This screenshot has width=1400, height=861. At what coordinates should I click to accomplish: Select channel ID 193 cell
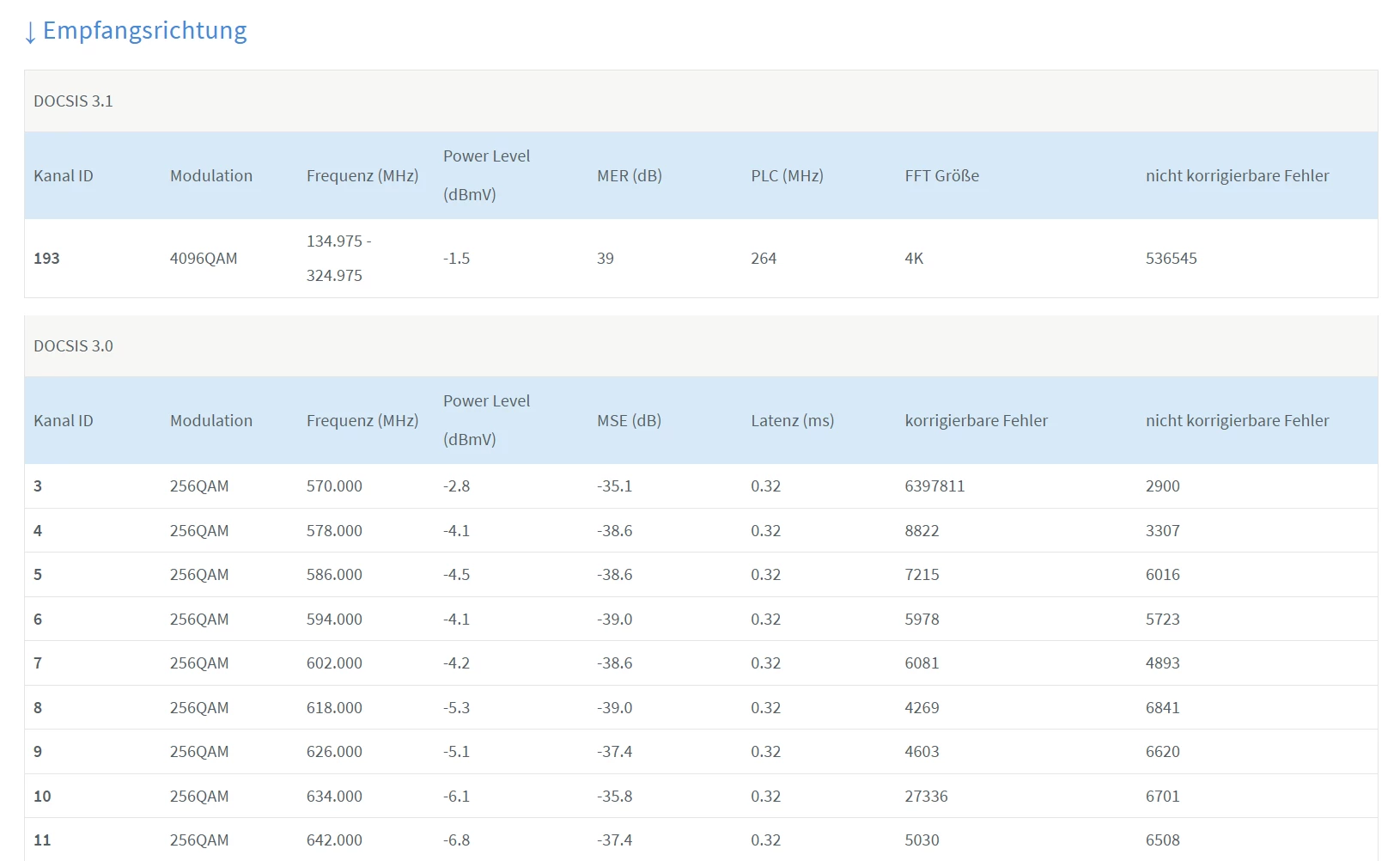pyautogui.click(x=46, y=259)
